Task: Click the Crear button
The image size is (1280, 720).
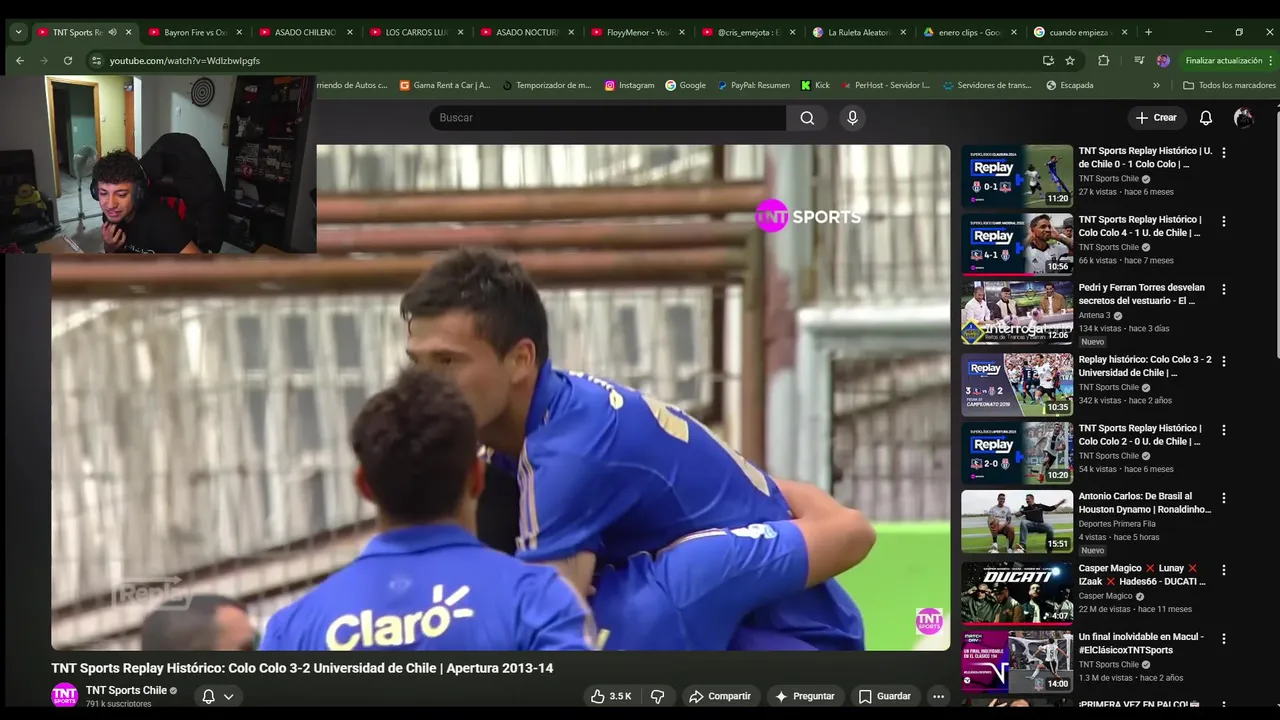Action: (1156, 118)
